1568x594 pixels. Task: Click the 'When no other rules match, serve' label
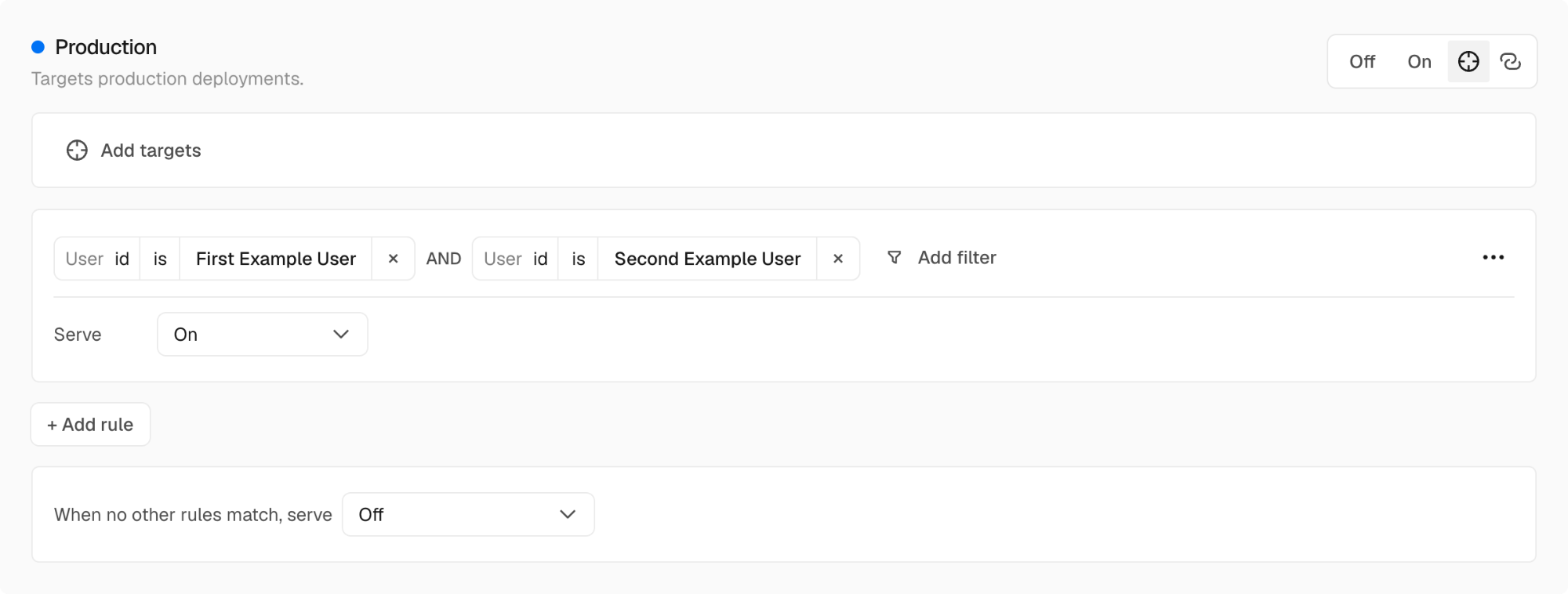point(193,515)
